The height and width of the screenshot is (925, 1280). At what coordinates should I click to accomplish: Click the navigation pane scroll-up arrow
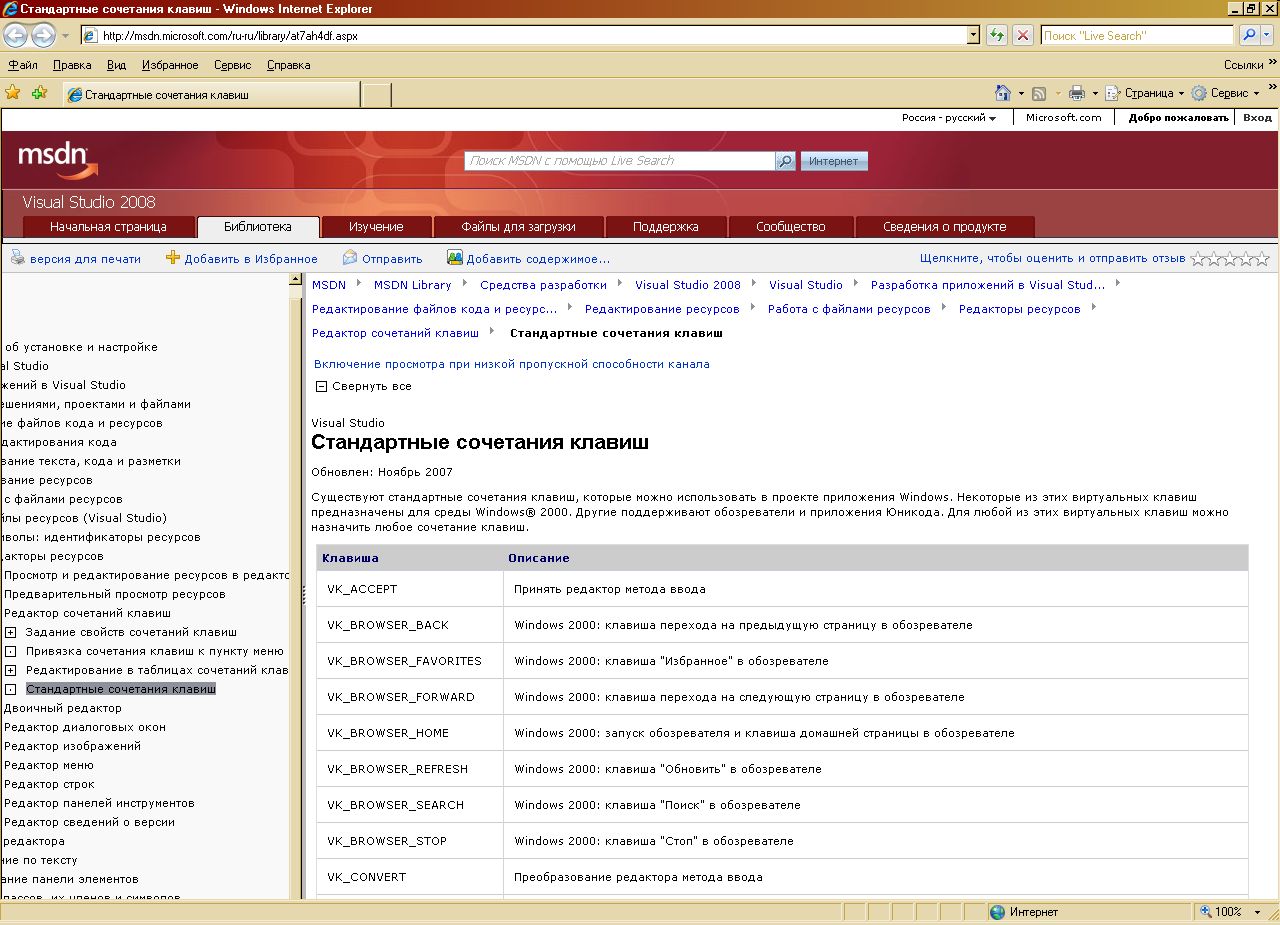click(x=296, y=279)
